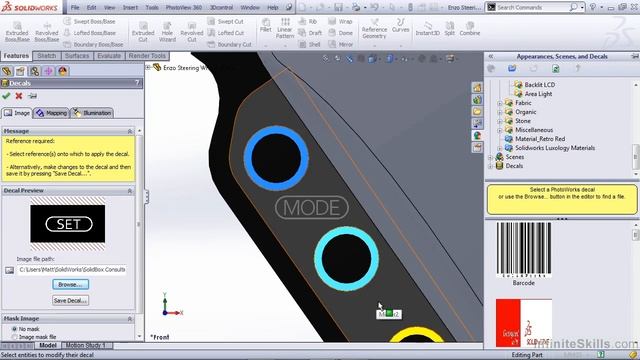
Task: Select the Revolved Boss/Base tool
Action: 47,31
